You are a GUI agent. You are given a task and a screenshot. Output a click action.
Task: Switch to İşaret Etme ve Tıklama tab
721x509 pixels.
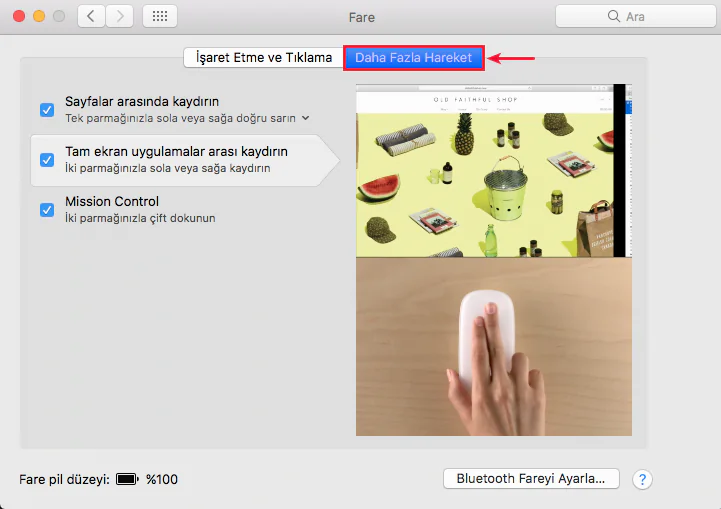pyautogui.click(x=263, y=57)
